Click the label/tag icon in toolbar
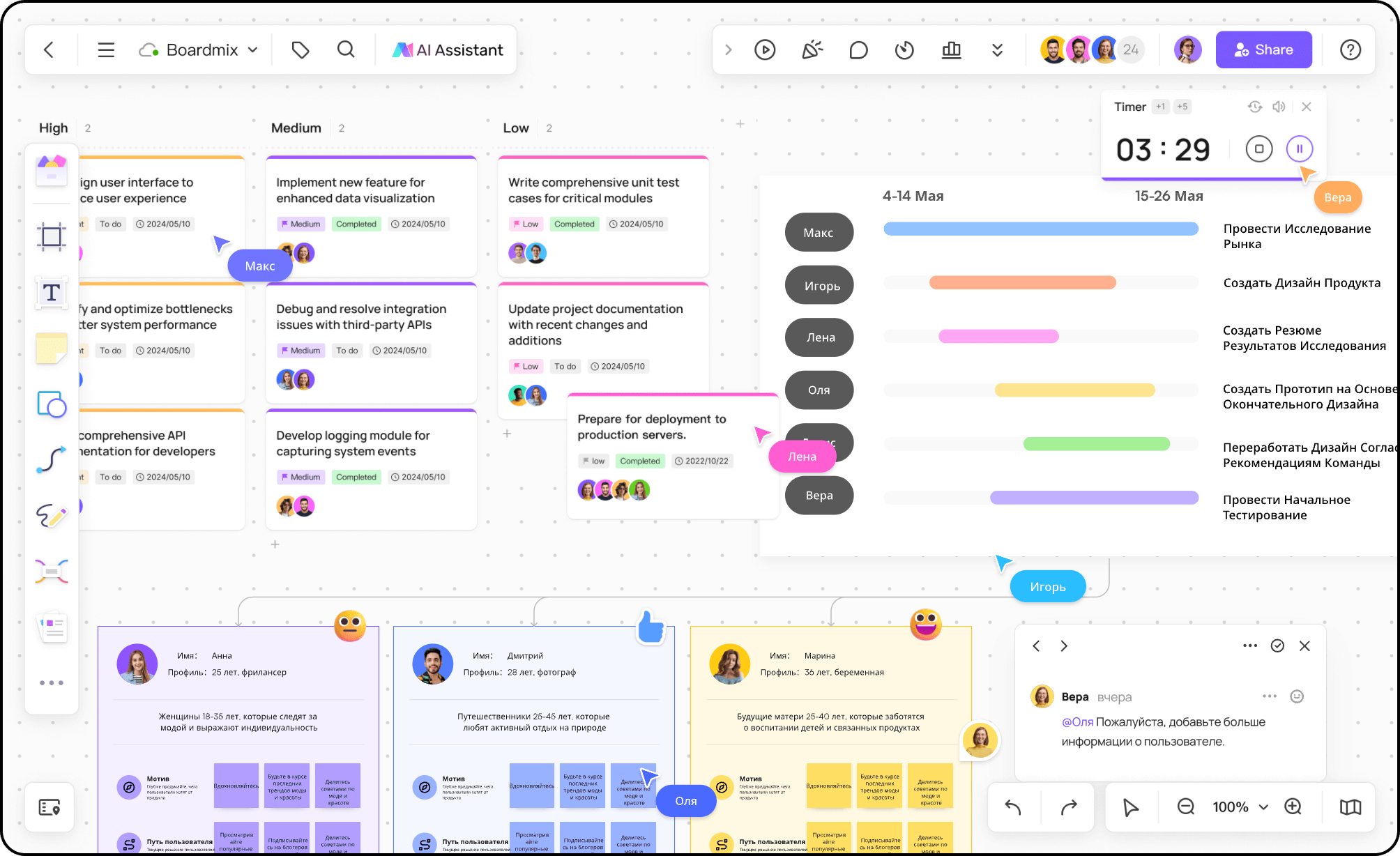 click(x=300, y=49)
